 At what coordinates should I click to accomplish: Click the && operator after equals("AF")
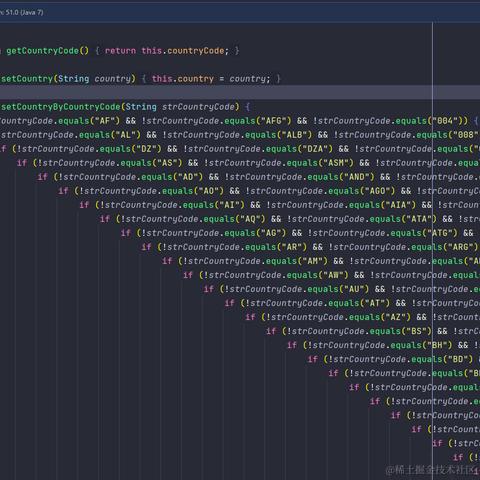pos(131,121)
